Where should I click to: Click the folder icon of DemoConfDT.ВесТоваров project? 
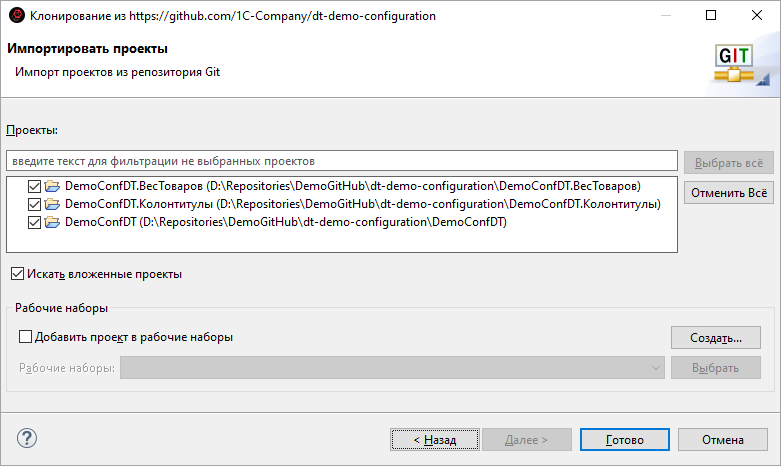53,186
